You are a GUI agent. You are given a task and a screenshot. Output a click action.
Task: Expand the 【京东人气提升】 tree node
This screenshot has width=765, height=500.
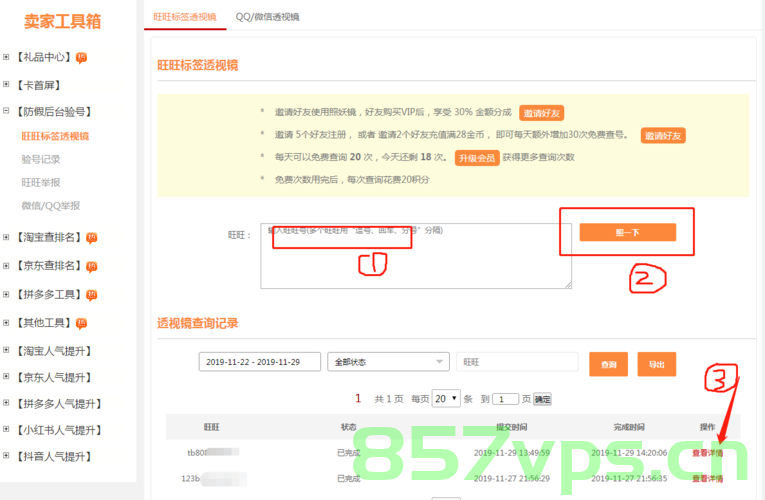click(x=6, y=376)
